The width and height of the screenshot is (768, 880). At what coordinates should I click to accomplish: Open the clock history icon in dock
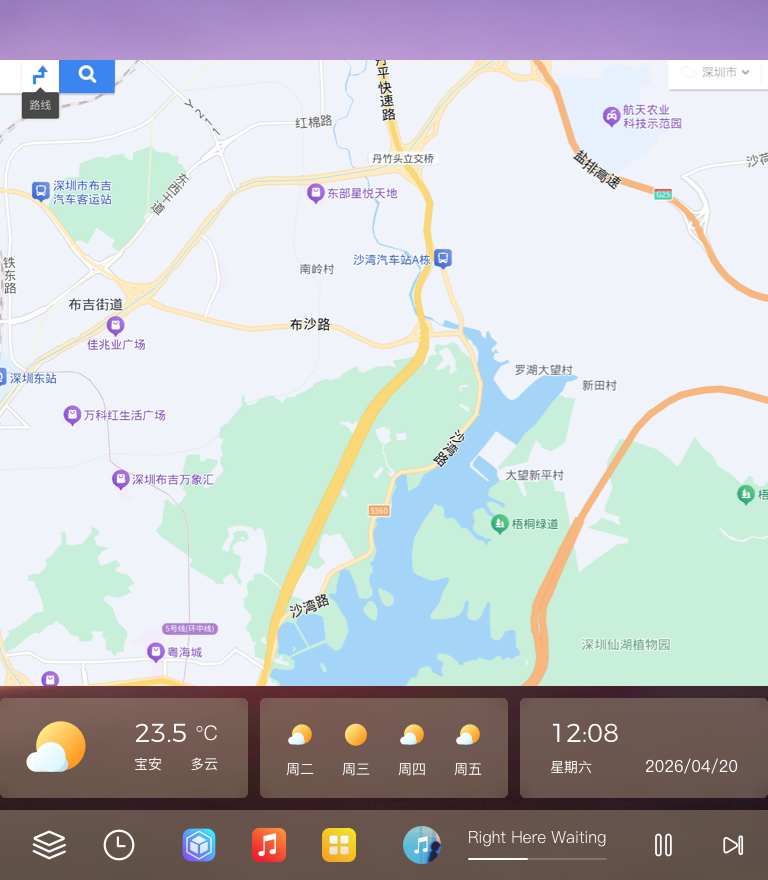(x=119, y=845)
